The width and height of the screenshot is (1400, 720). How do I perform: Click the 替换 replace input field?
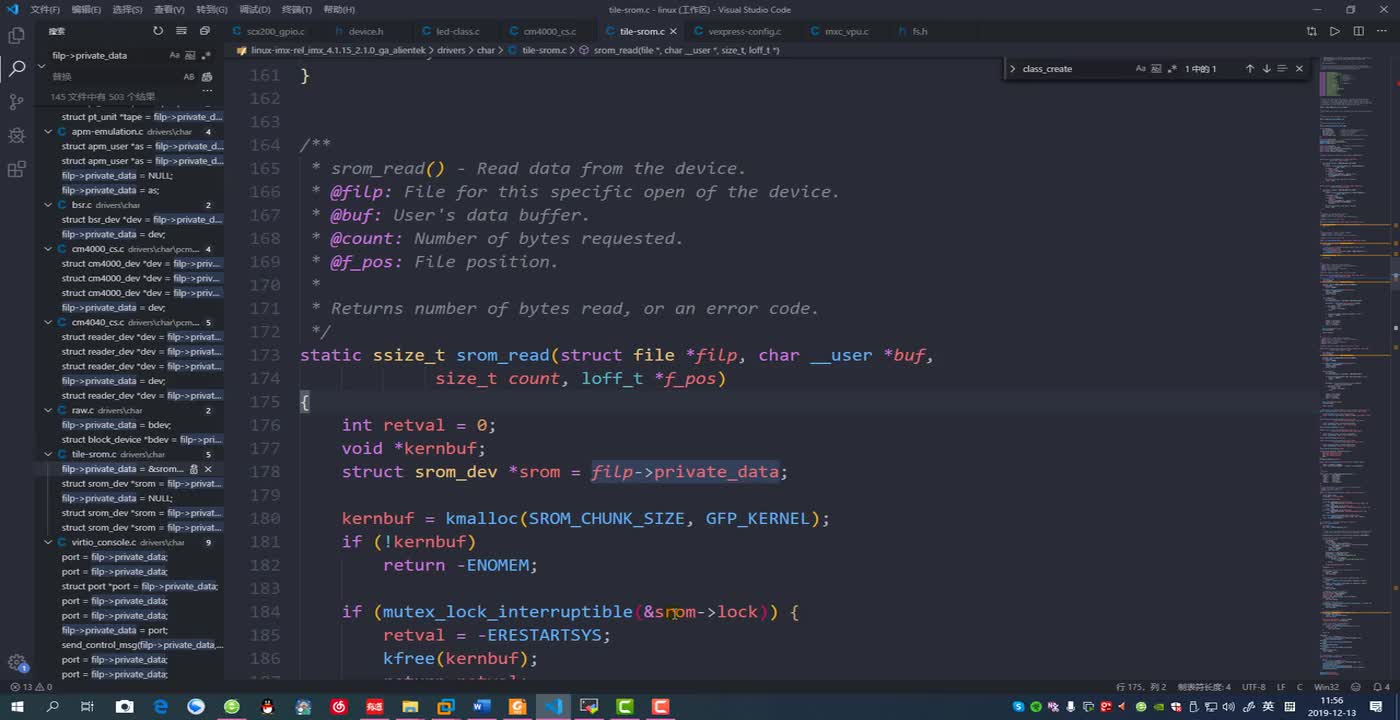pyautogui.click(x=114, y=77)
